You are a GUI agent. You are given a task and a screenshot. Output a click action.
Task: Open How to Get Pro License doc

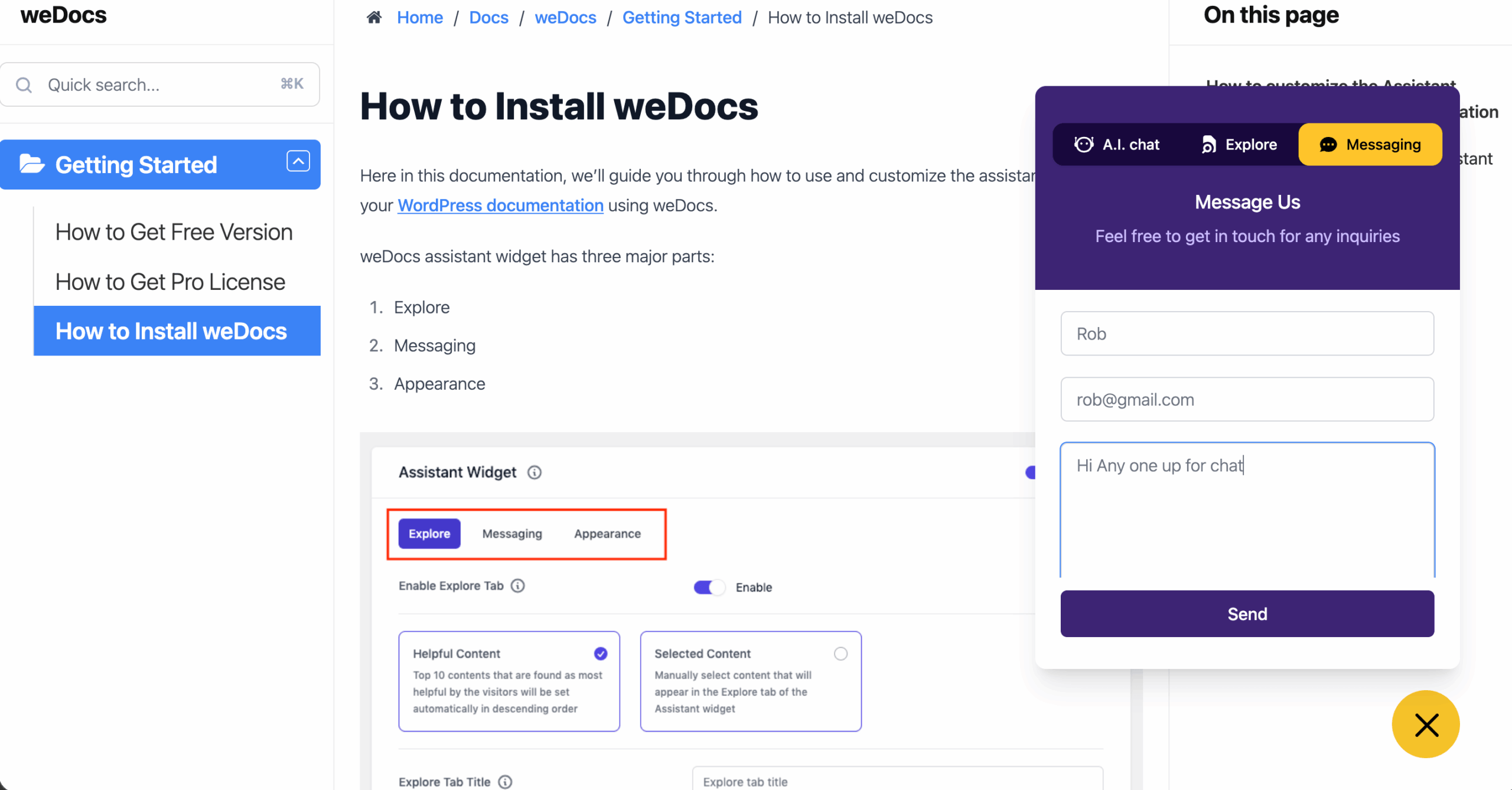170,282
